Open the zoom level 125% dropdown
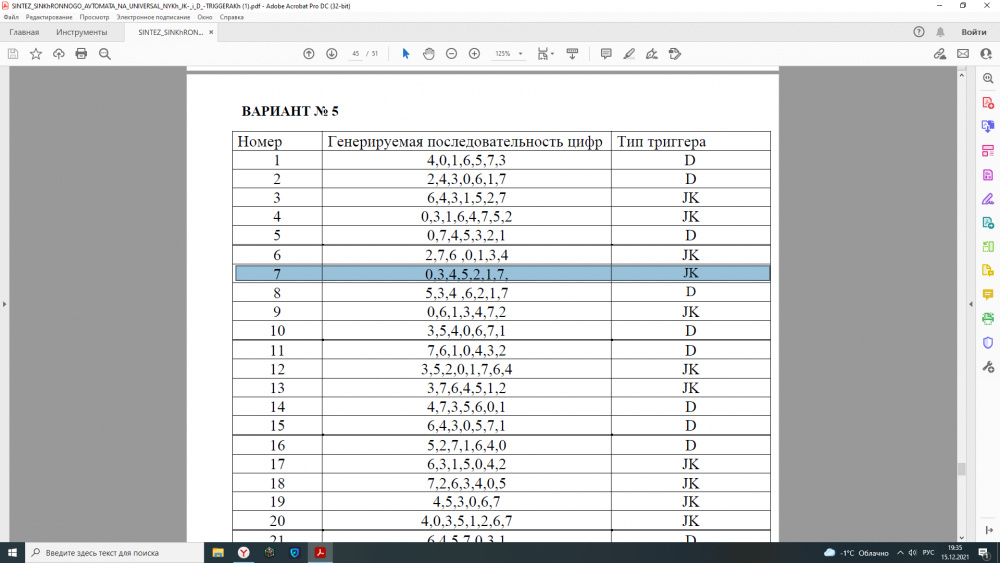The width and height of the screenshot is (1000, 563). [x=508, y=54]
